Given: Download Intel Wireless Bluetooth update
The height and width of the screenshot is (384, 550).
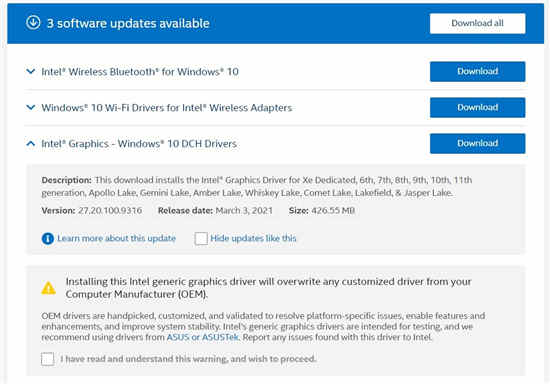Looking at the screenshot, I should (477, 72).
